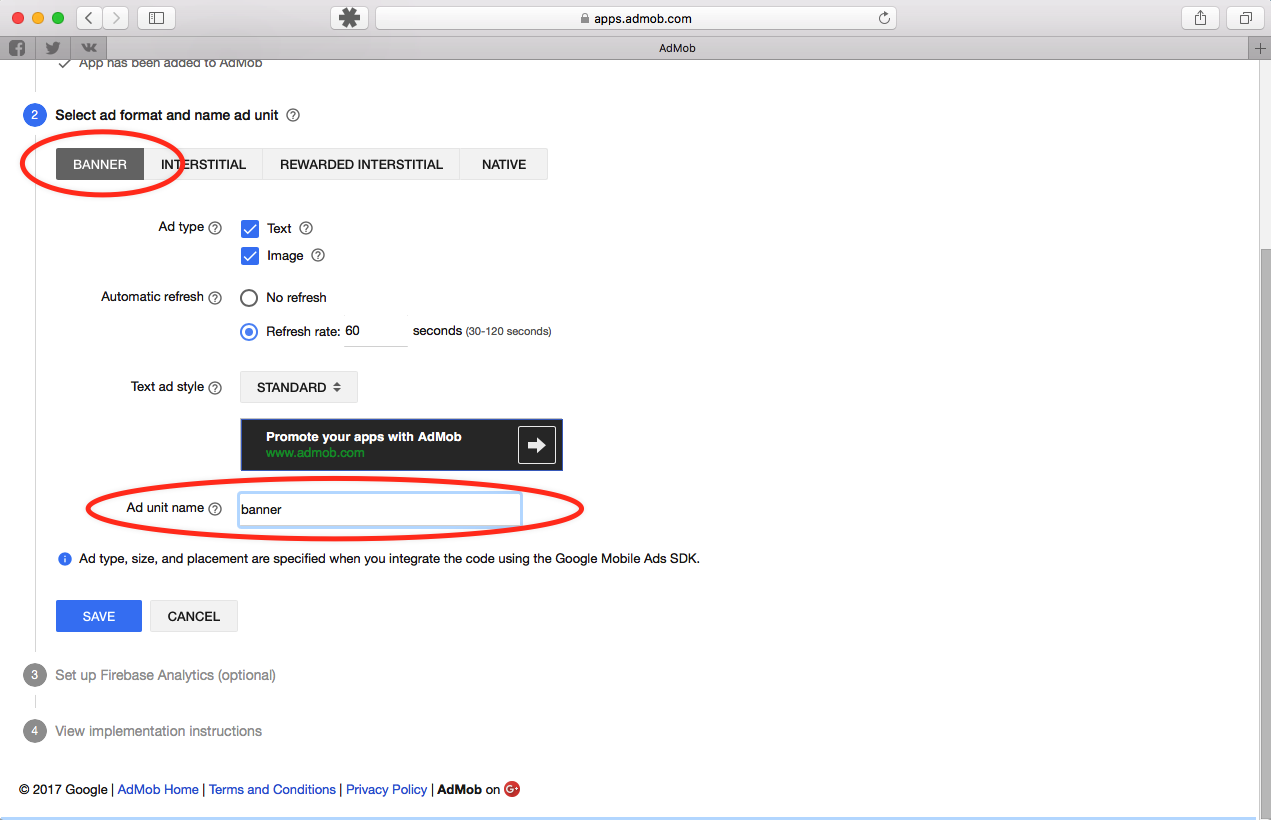This screenshot has height=820, width=1271.
Task: Click the apps.admob.com address bar
Action: pos(635,18)
